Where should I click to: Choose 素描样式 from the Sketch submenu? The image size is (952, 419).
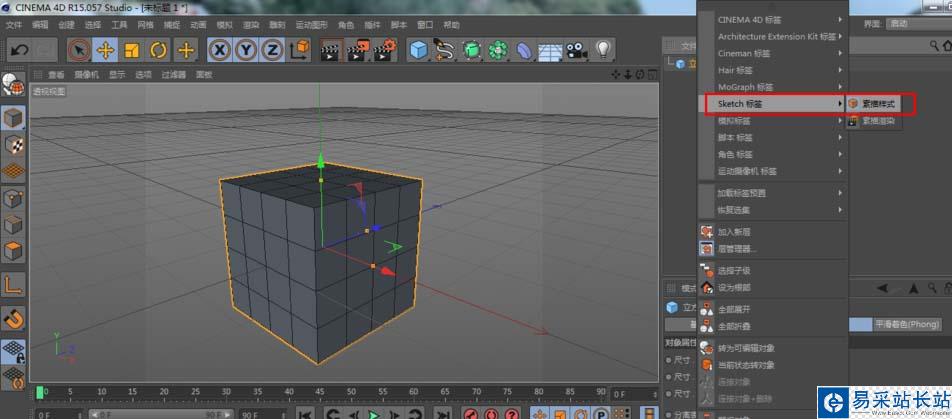tap(879, 103)
